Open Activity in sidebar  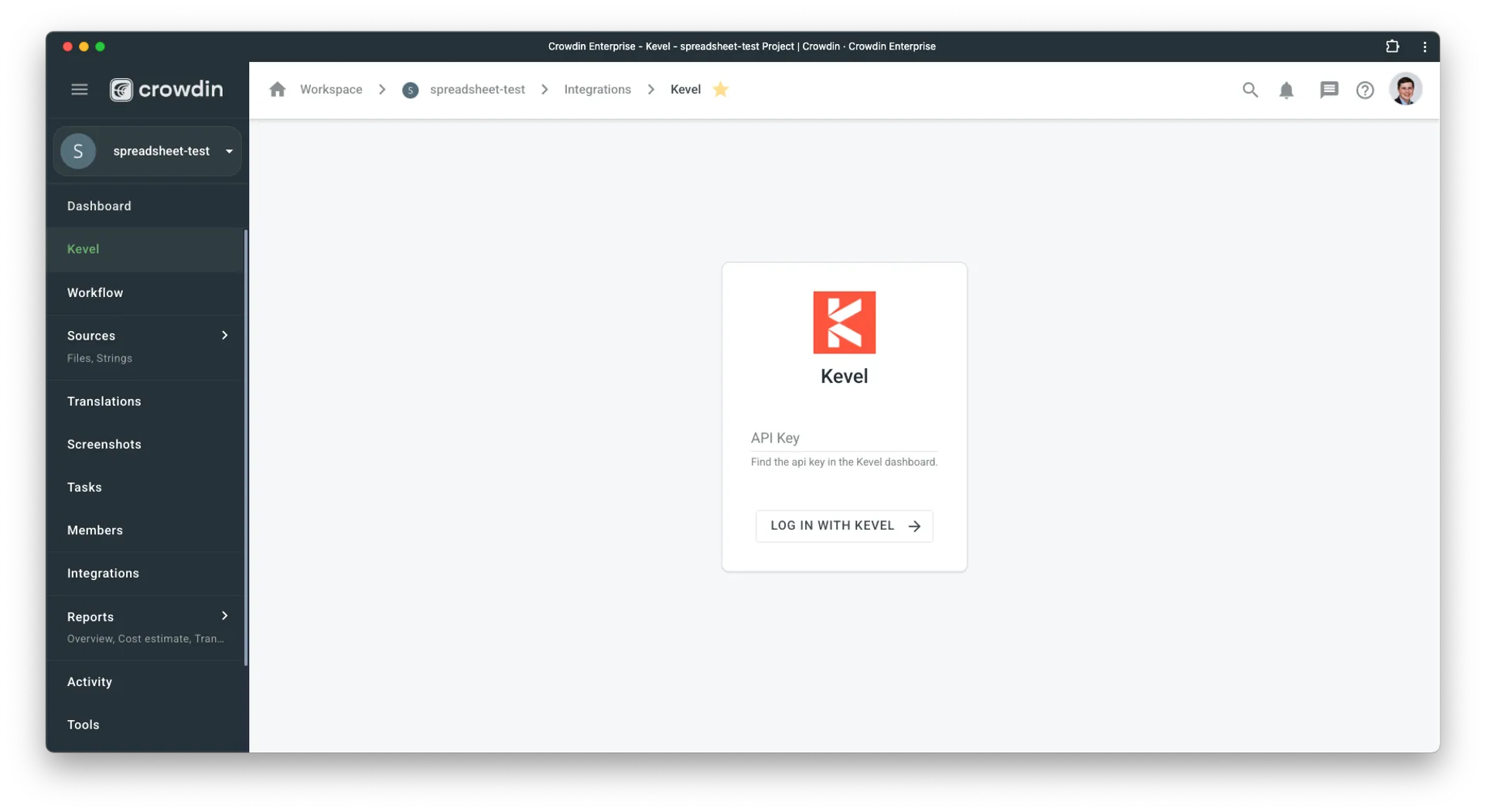[x=145, y=682]
